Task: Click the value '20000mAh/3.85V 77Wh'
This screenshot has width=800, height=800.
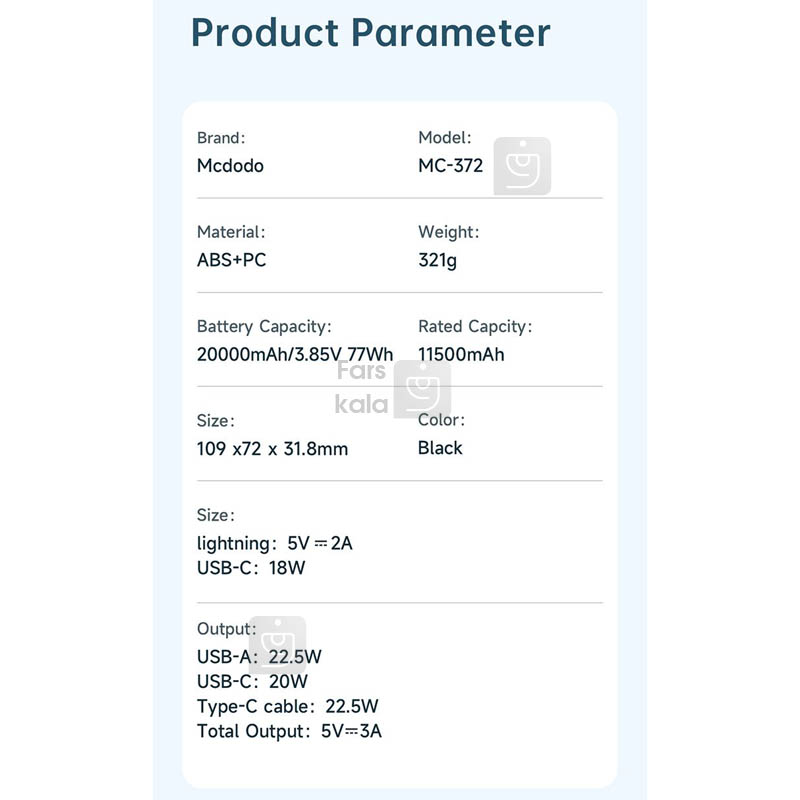Action: pos(295,354)
